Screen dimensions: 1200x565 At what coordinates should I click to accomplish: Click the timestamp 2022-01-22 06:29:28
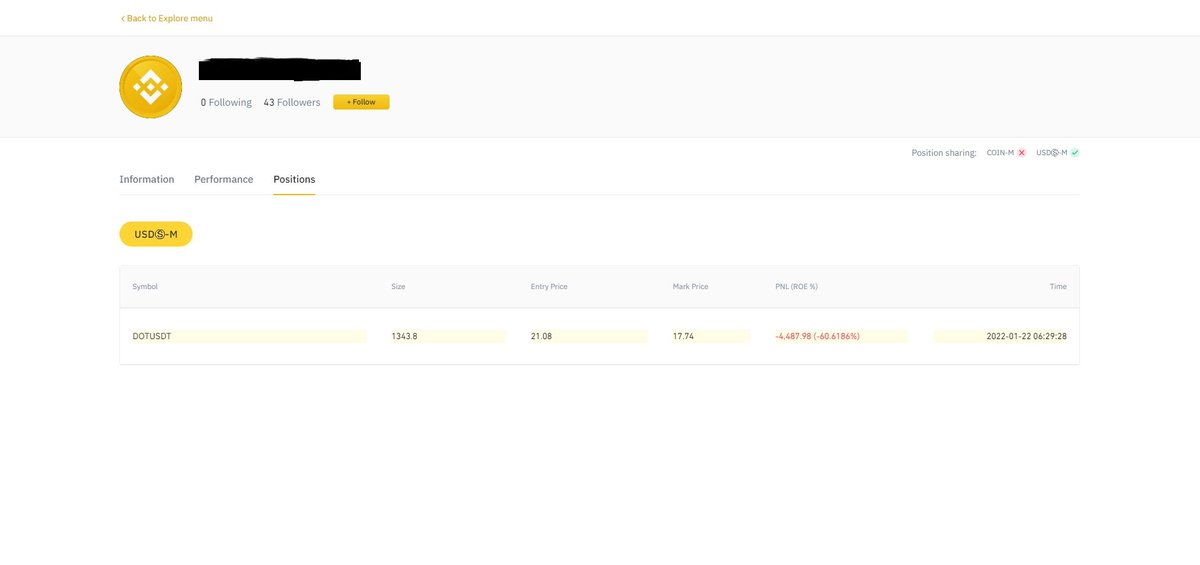pos(1027,336)
